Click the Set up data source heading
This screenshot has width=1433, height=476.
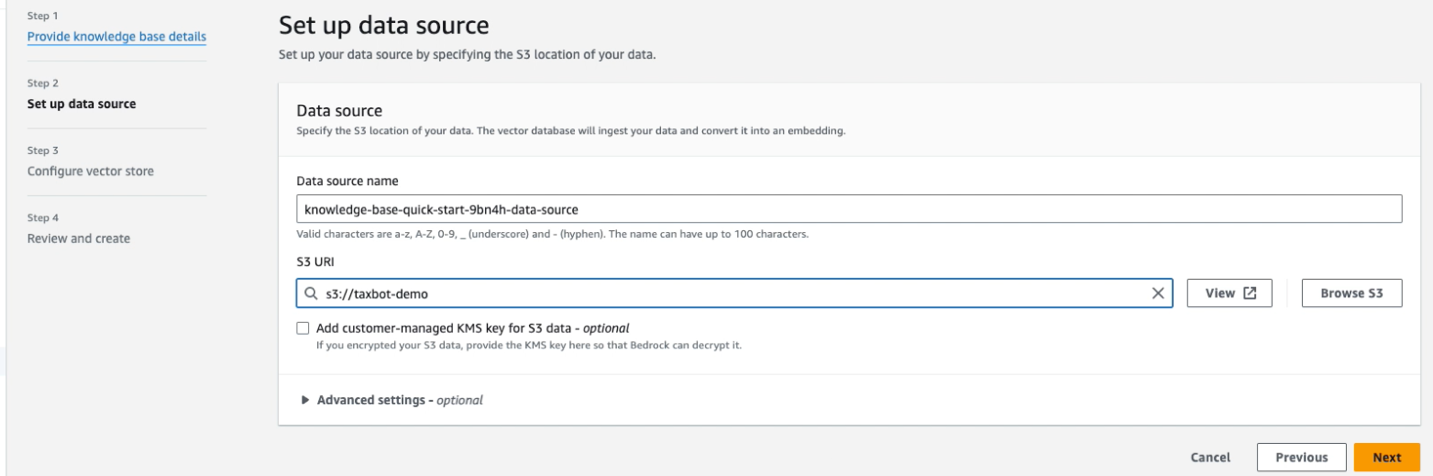[384, 25]
